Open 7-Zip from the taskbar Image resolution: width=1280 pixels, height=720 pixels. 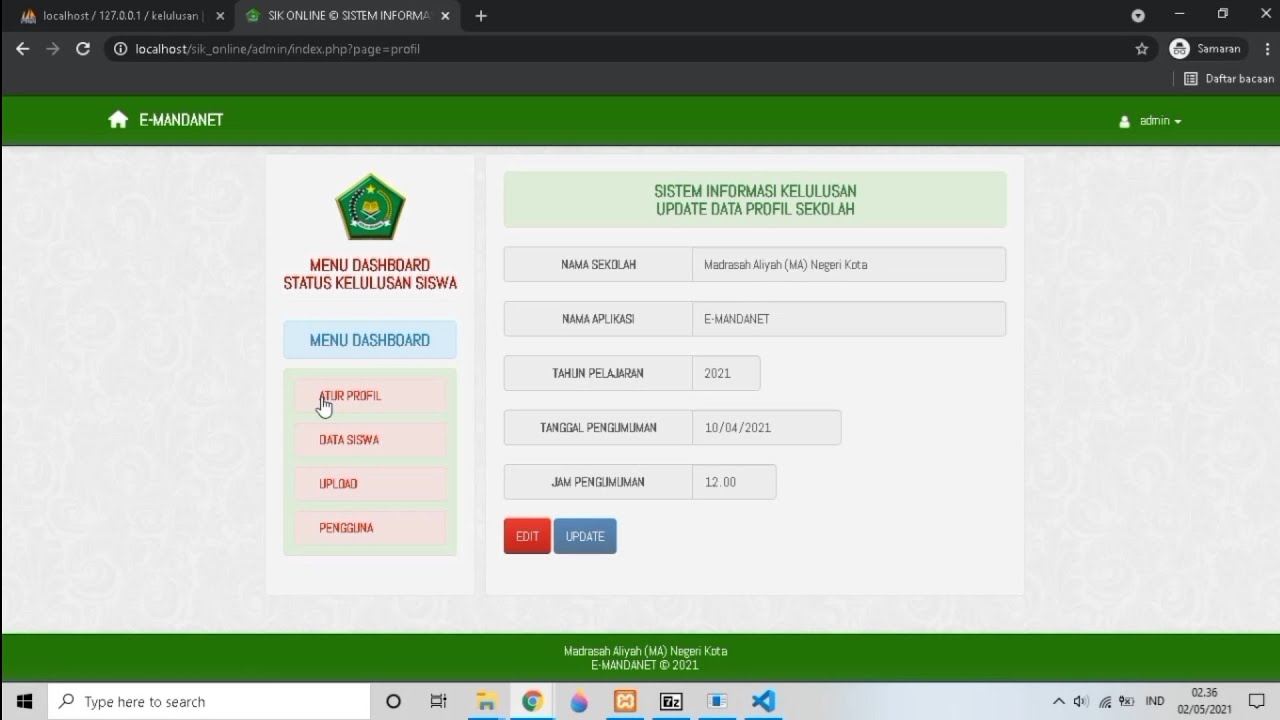tap(671, 701)
